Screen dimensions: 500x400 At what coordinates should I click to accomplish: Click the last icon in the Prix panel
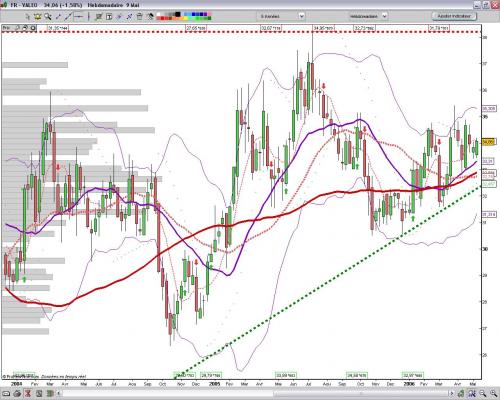click(x=33, y=28)
